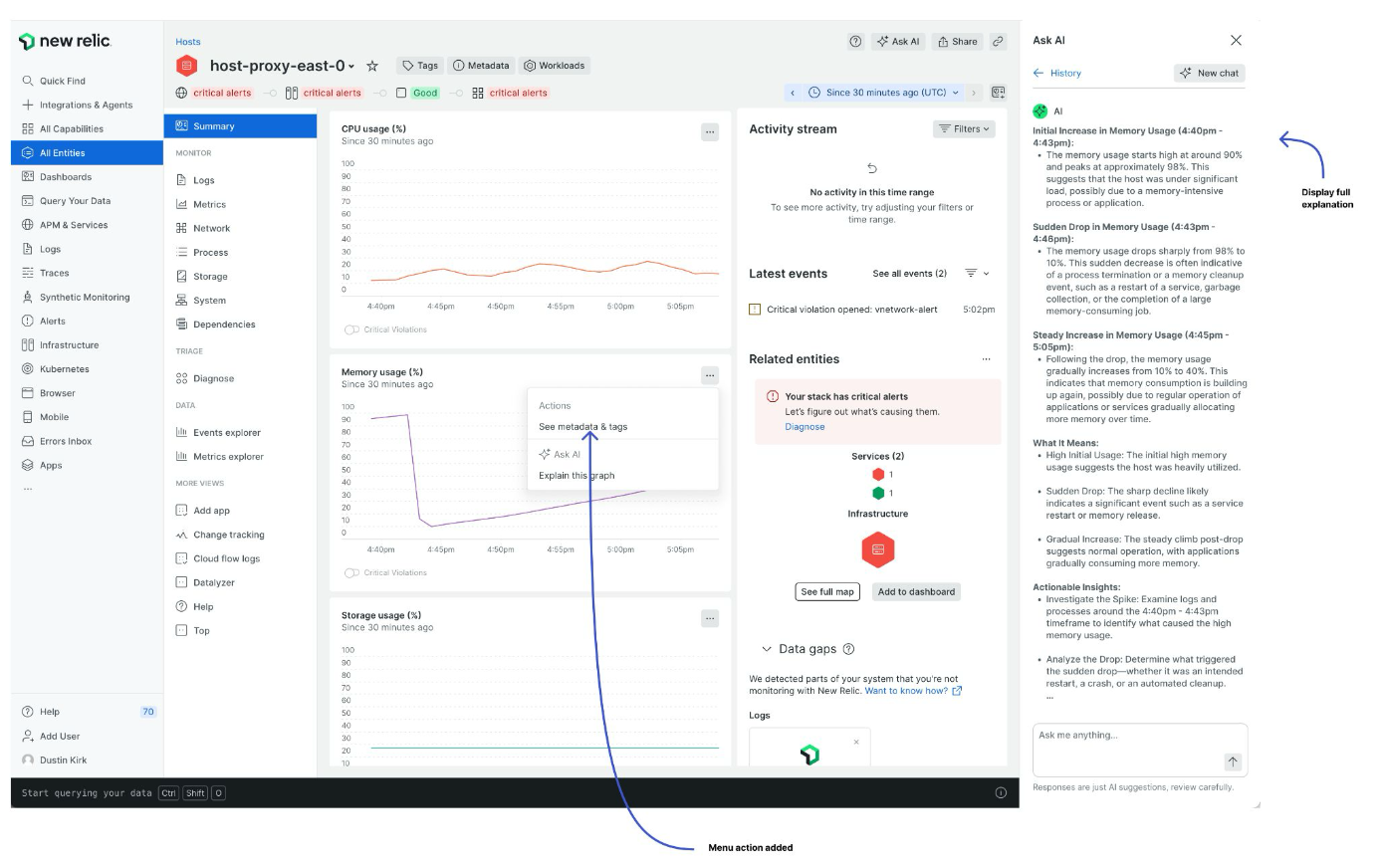Image resolution: width=1384 pixels, height=868 pixels.
Task: Open Latest events filter dropdown
Action: click(x=978, y=273)
